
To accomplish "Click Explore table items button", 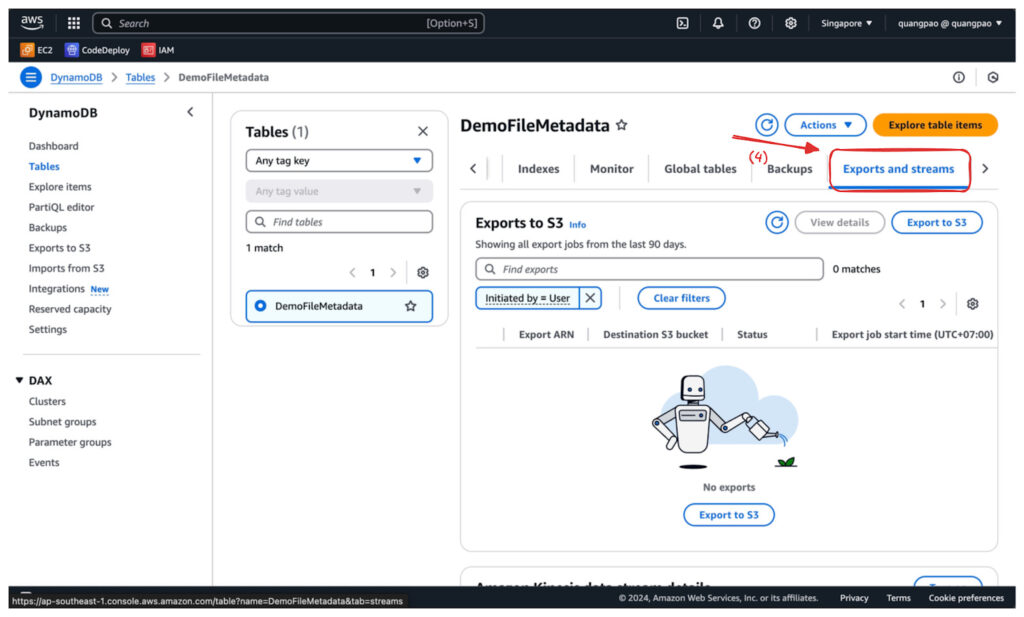I will click(x=935, y=125).
